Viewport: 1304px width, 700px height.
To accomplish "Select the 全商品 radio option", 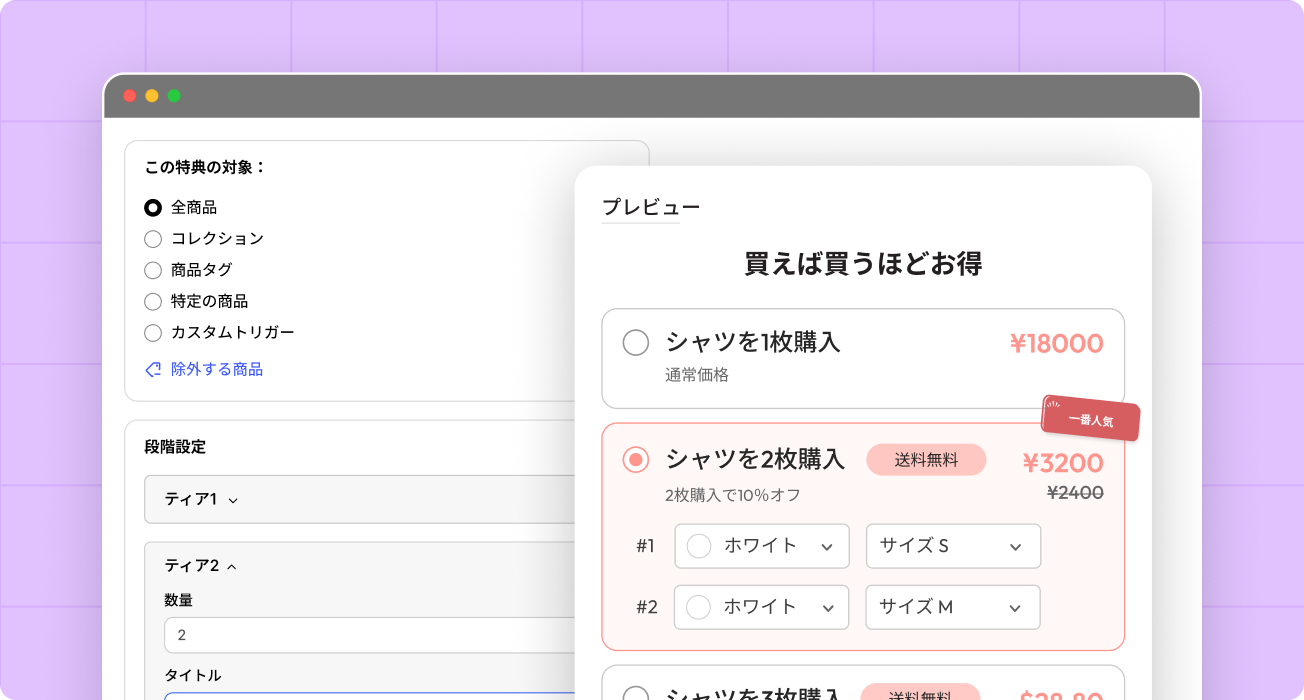I will point(153,208).
